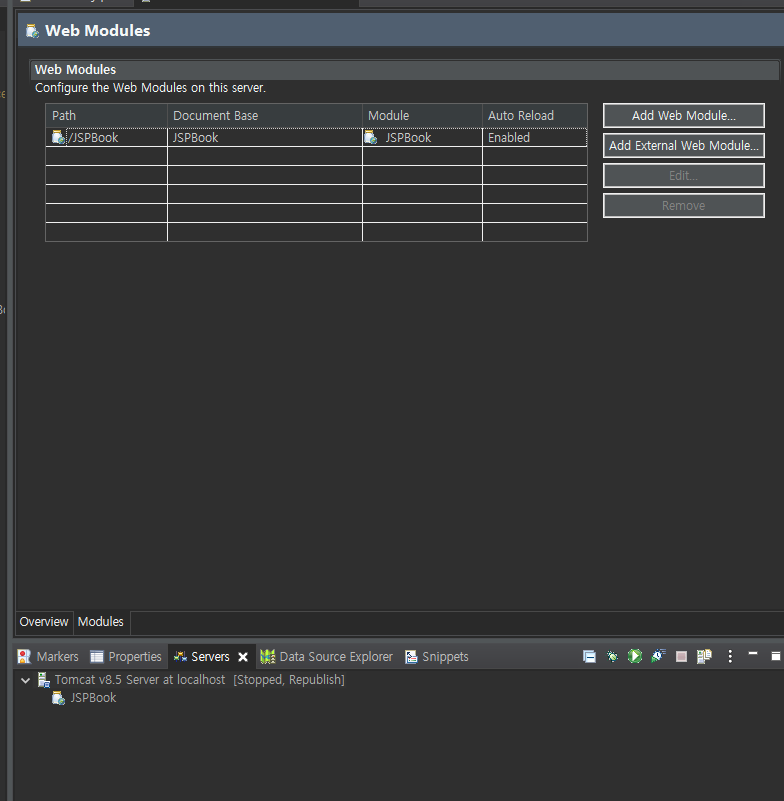
Task: Click the icon in the /JSPBook Path cell
Action: (x=58, y=137)
